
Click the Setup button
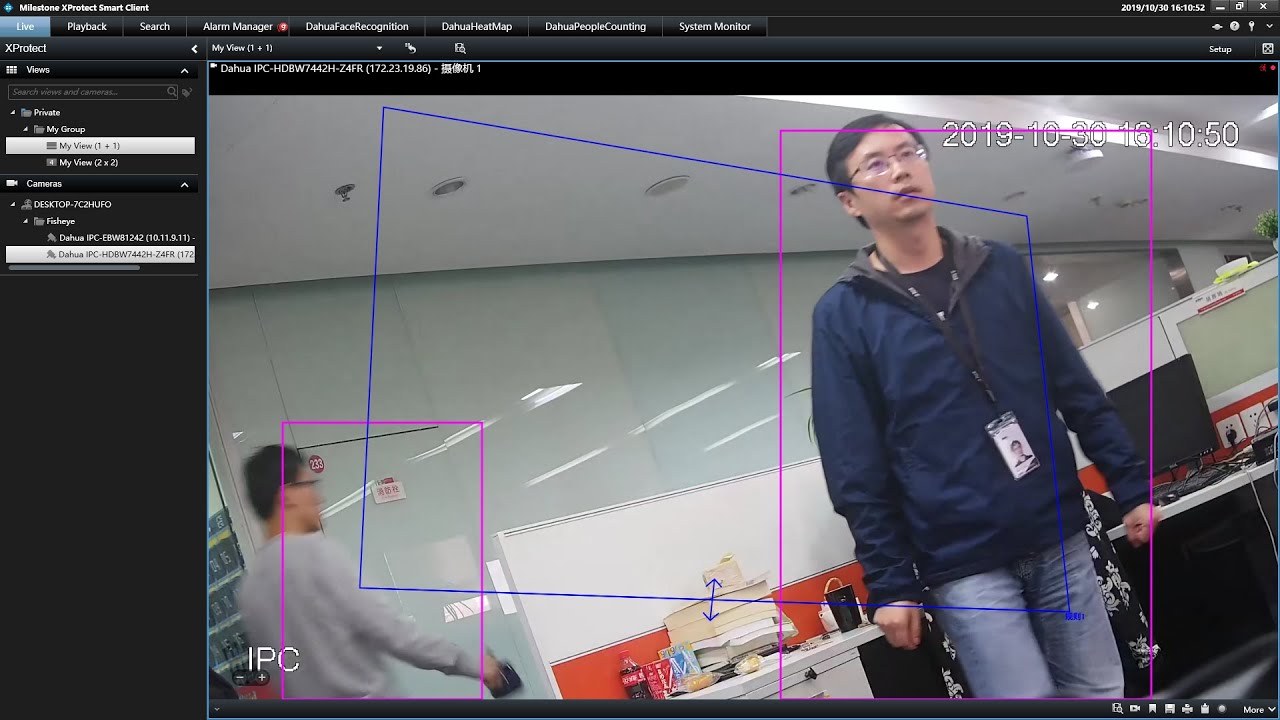pos(1220,49)
